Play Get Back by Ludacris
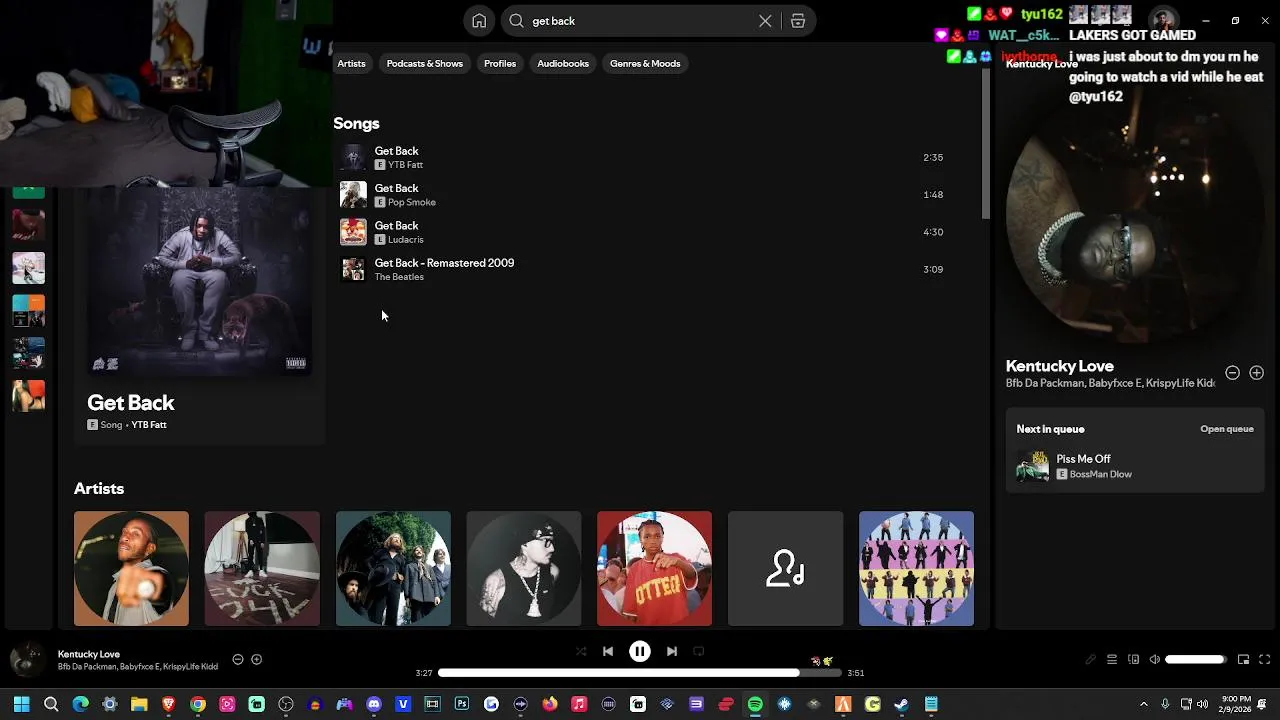Screen dimensions: 1280x720 click(641, 232)
